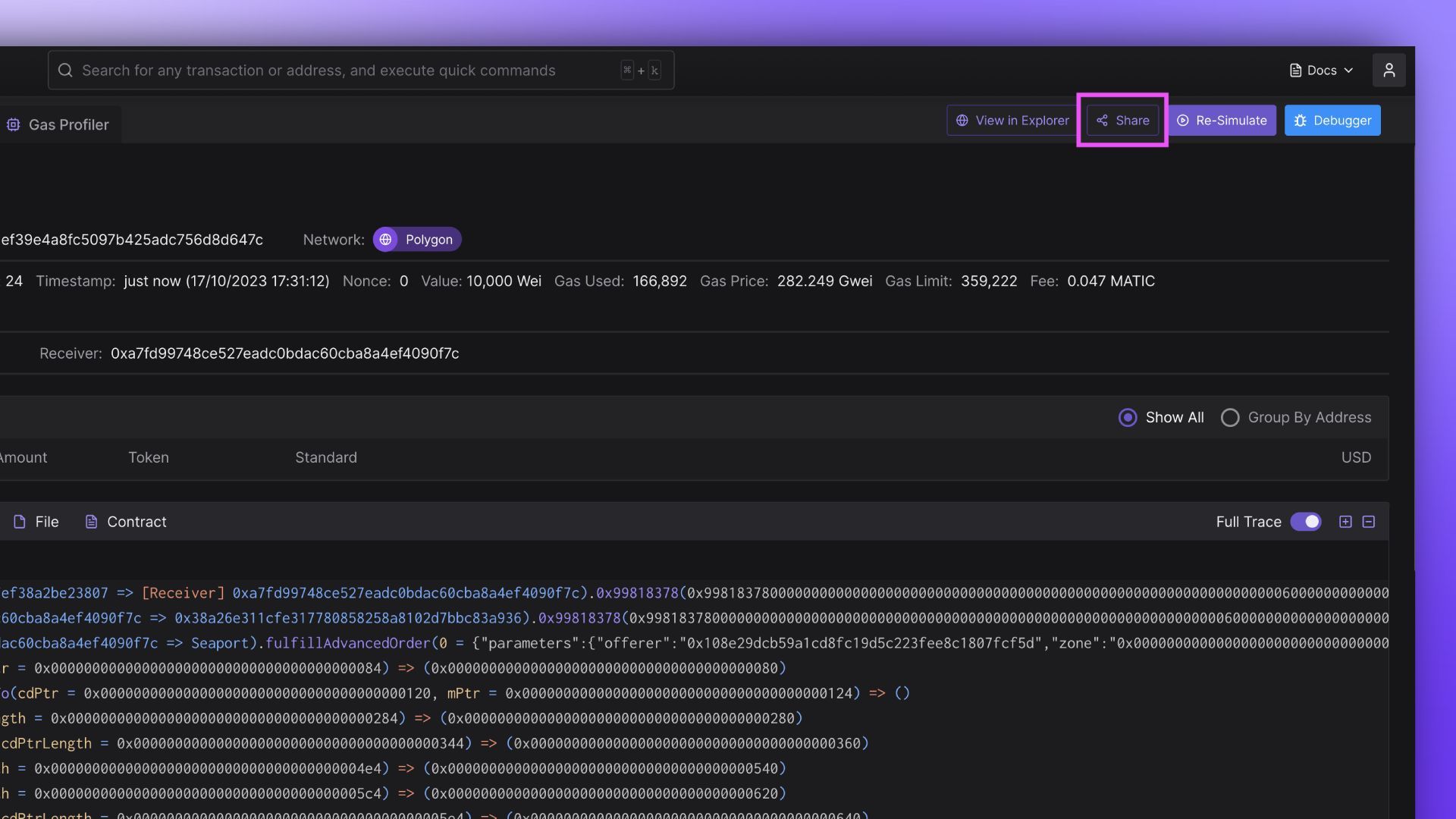The image size is (1456, 819).
Task: Click the Receiver address 0xa7fd9974 text
Action: (x=284, y=353)
